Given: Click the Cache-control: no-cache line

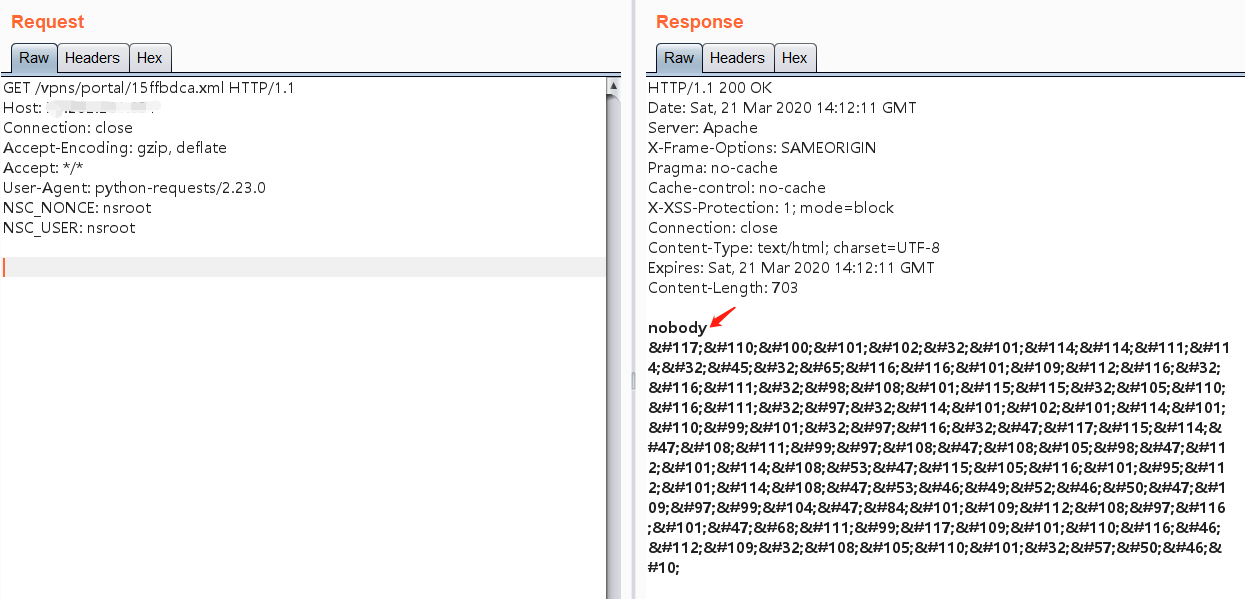Looking at the screenshot, I should [737, 188].
